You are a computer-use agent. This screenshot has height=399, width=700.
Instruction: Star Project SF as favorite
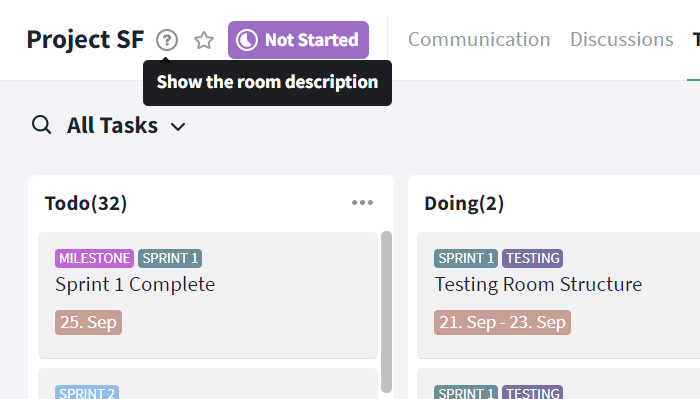[x=204, y=40]
